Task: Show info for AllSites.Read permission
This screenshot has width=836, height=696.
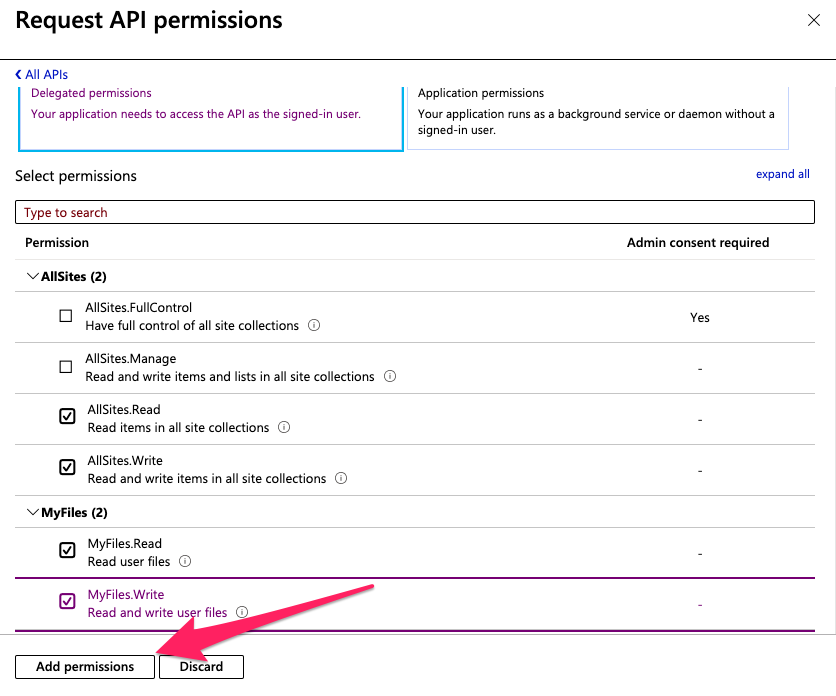Action: 284,427
